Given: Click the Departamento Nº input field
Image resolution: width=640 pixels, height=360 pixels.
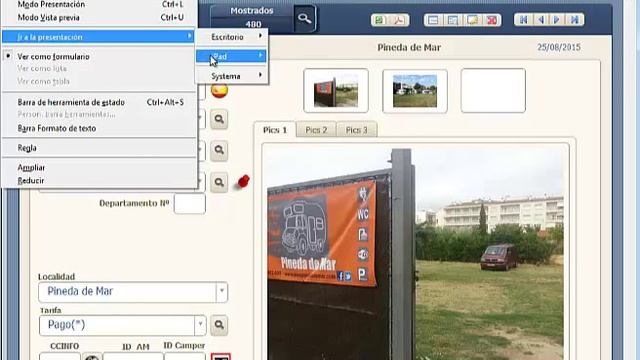Looking at the screenshot, I should pyautogui.click(x=190, y=204).
